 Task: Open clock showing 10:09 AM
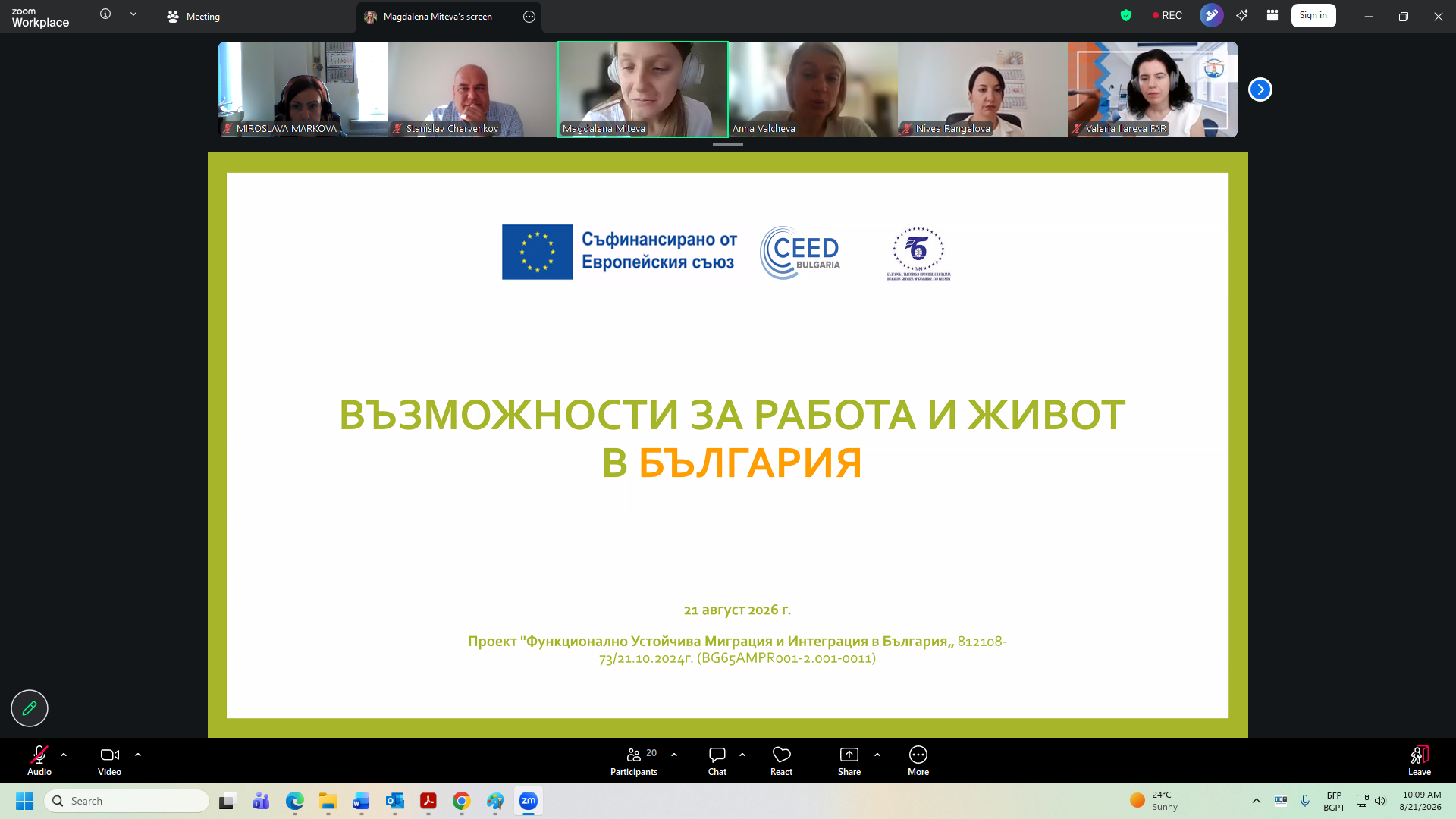point(1420,801)
